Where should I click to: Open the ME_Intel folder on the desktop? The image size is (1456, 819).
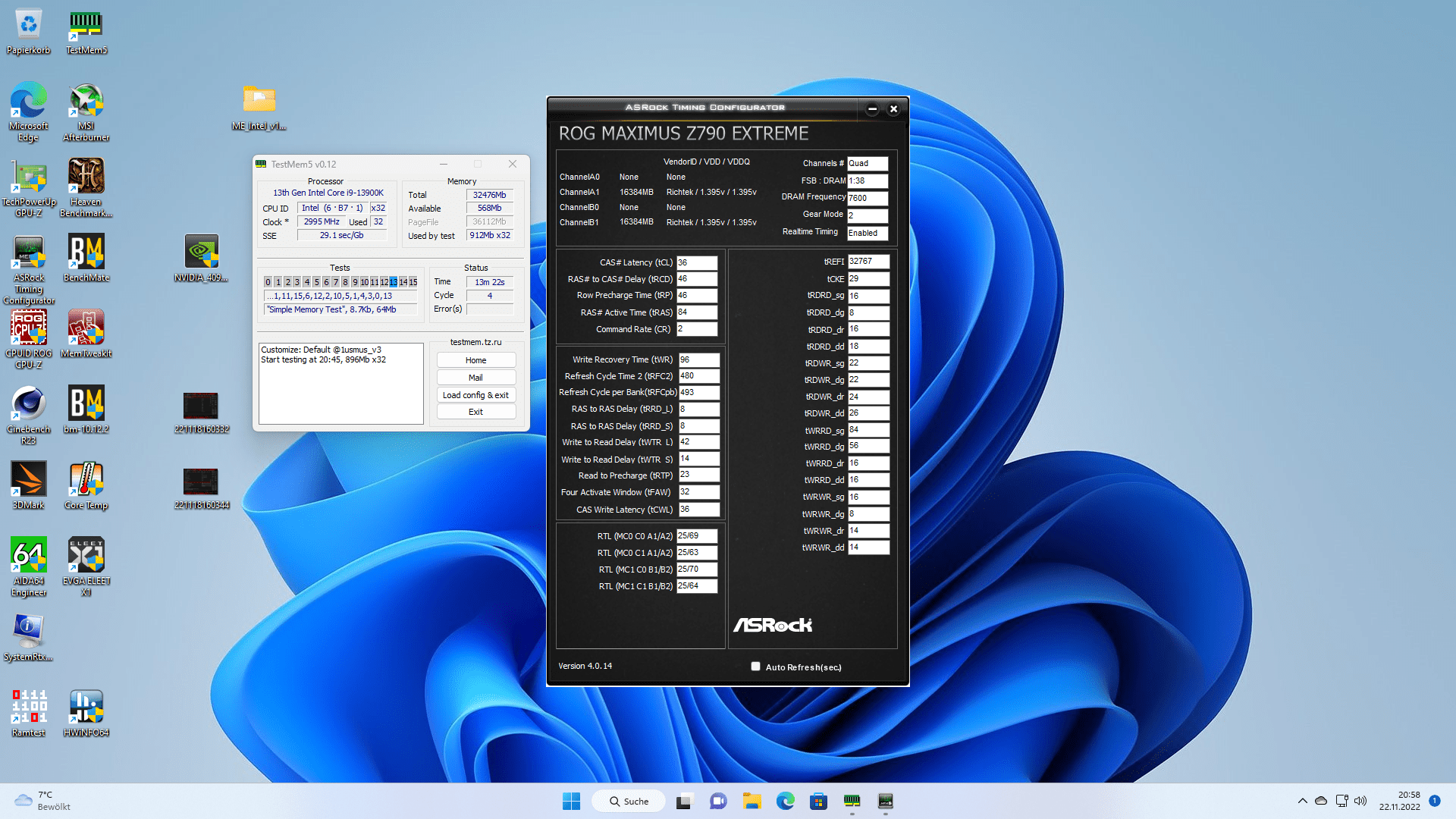click(259, 108)
